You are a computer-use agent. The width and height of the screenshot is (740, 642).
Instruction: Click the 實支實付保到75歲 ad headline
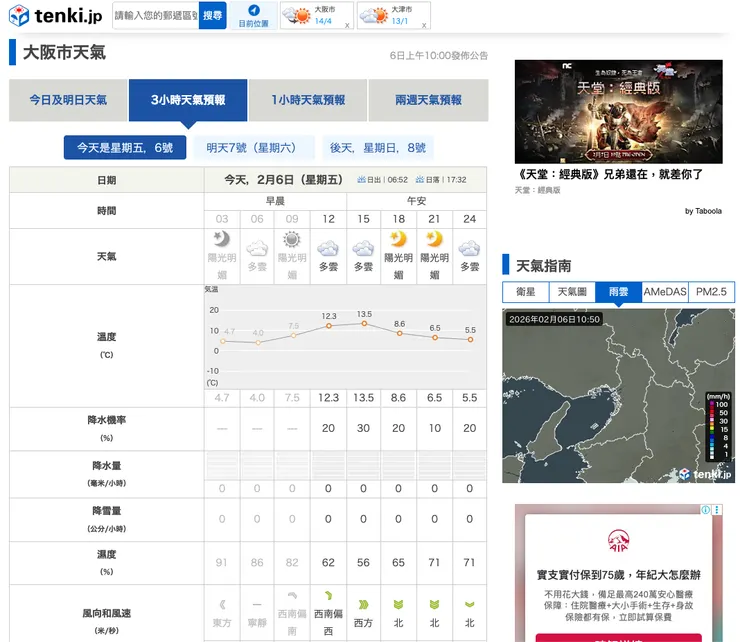click(x=618, y=575)
